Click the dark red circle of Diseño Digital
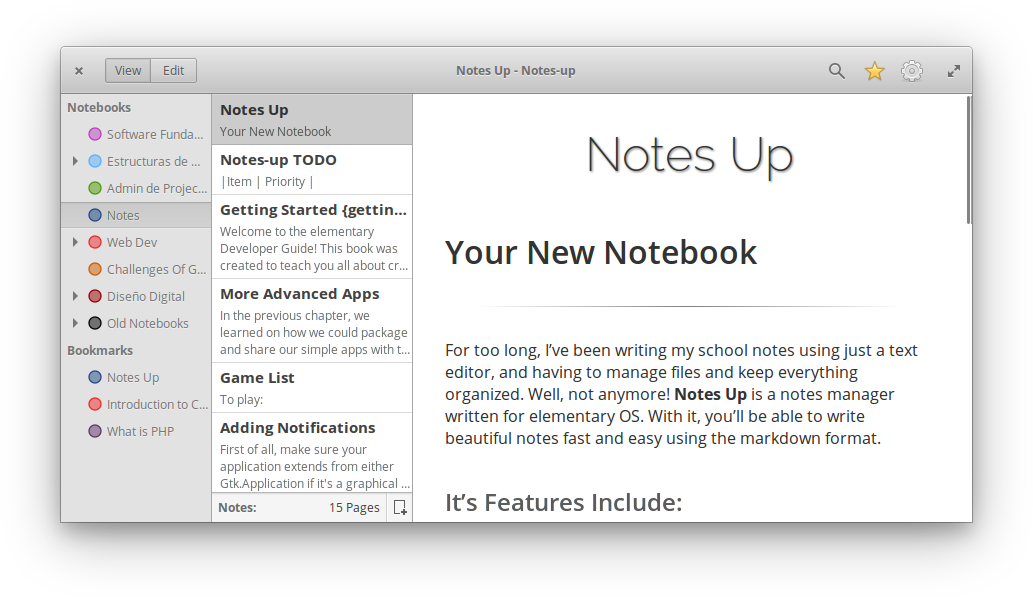This screenshot has height=597, width=1033. tap(95, 297)
